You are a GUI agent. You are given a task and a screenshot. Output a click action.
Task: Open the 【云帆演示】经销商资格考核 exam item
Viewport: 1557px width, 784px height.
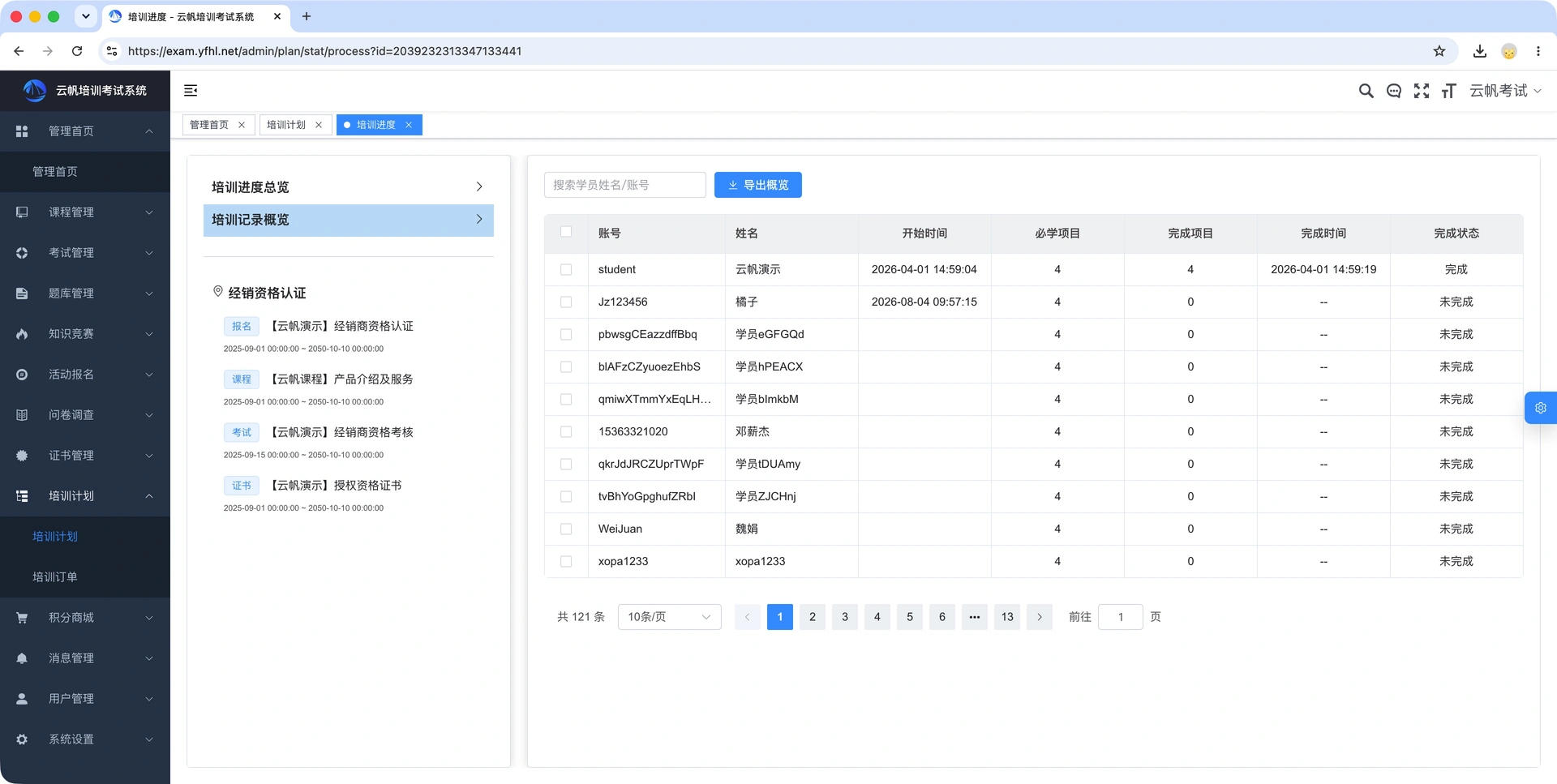tap(341, 432)
